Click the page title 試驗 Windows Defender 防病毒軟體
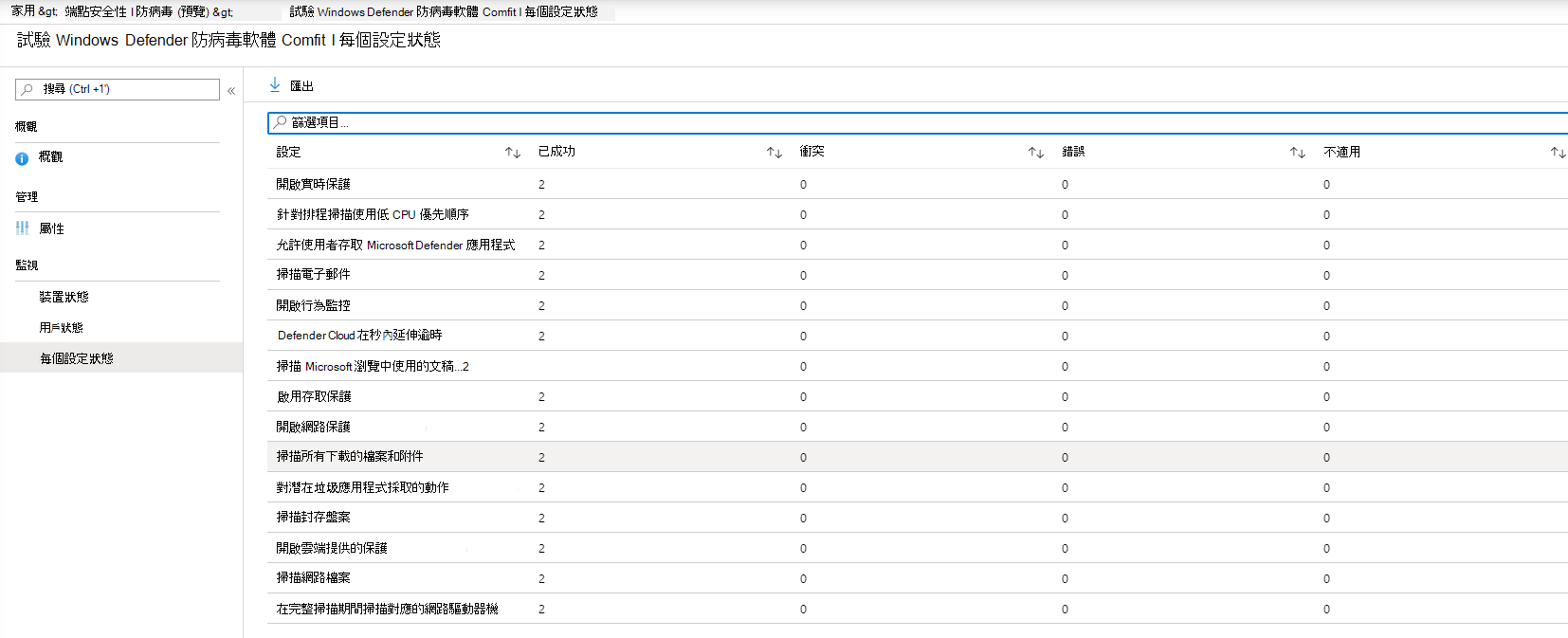 point(228,40)
